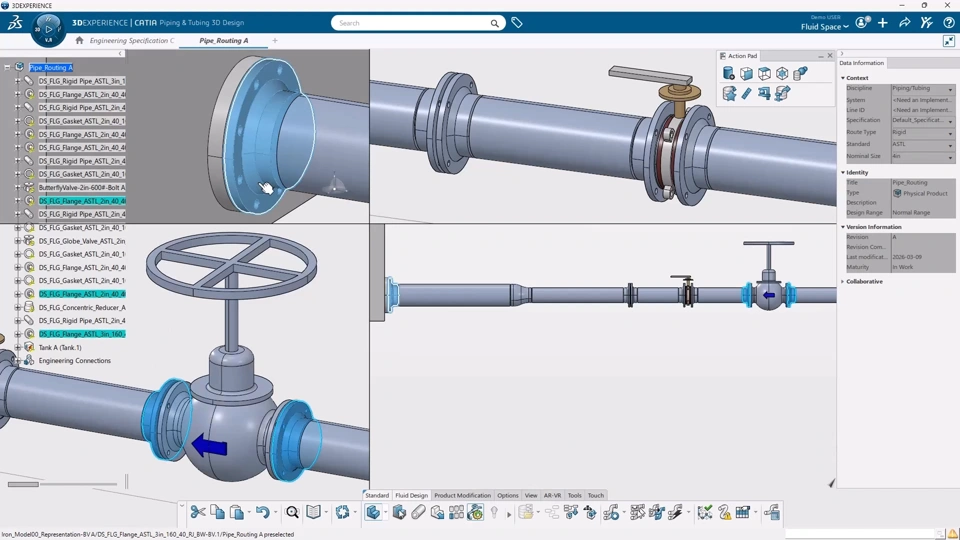Switch to the Standard toolbar tab
This screenshot has height=540, width=960.
point(377,495)
